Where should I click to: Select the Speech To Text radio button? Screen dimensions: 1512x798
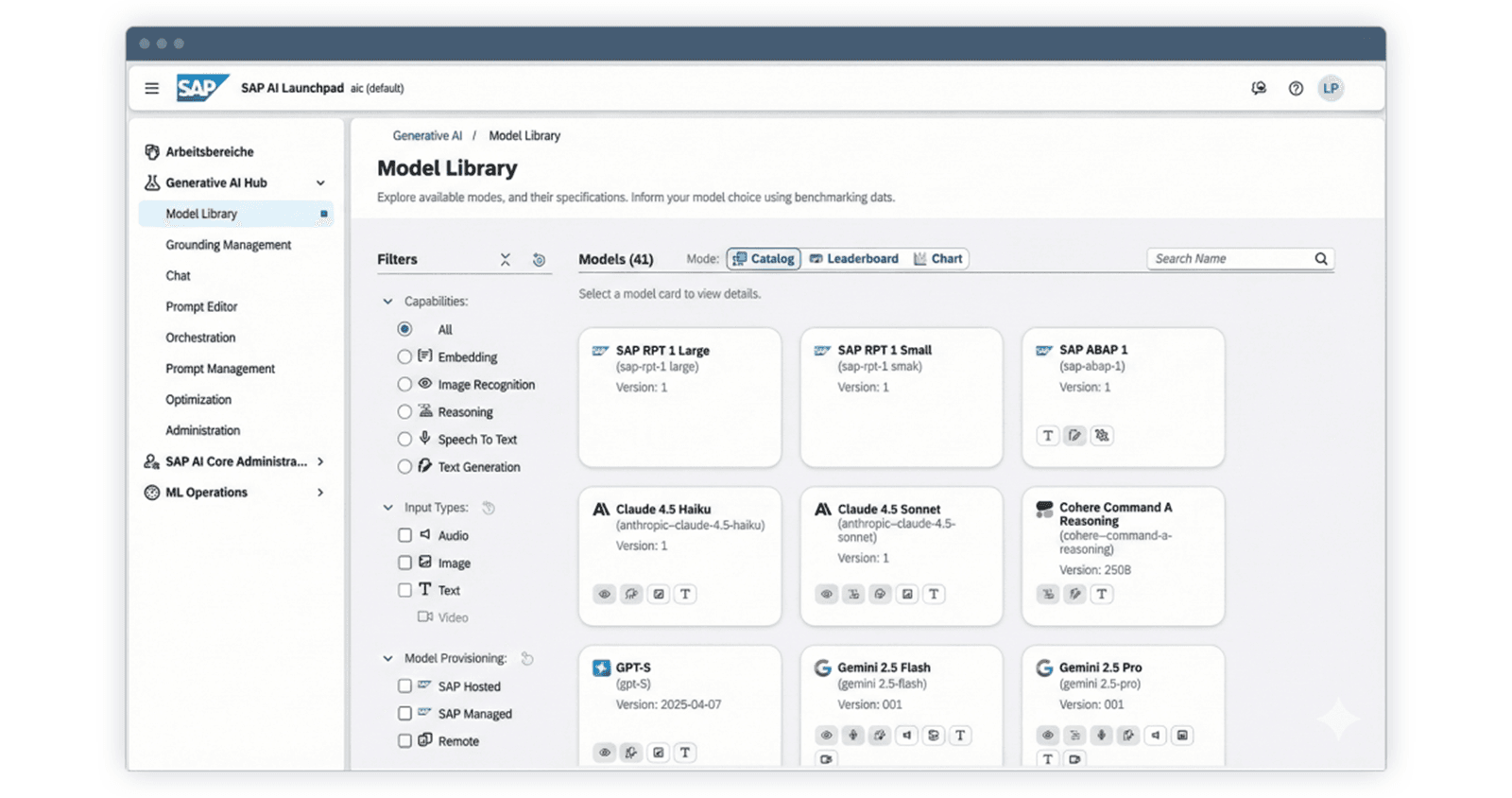tap(404, 439)
